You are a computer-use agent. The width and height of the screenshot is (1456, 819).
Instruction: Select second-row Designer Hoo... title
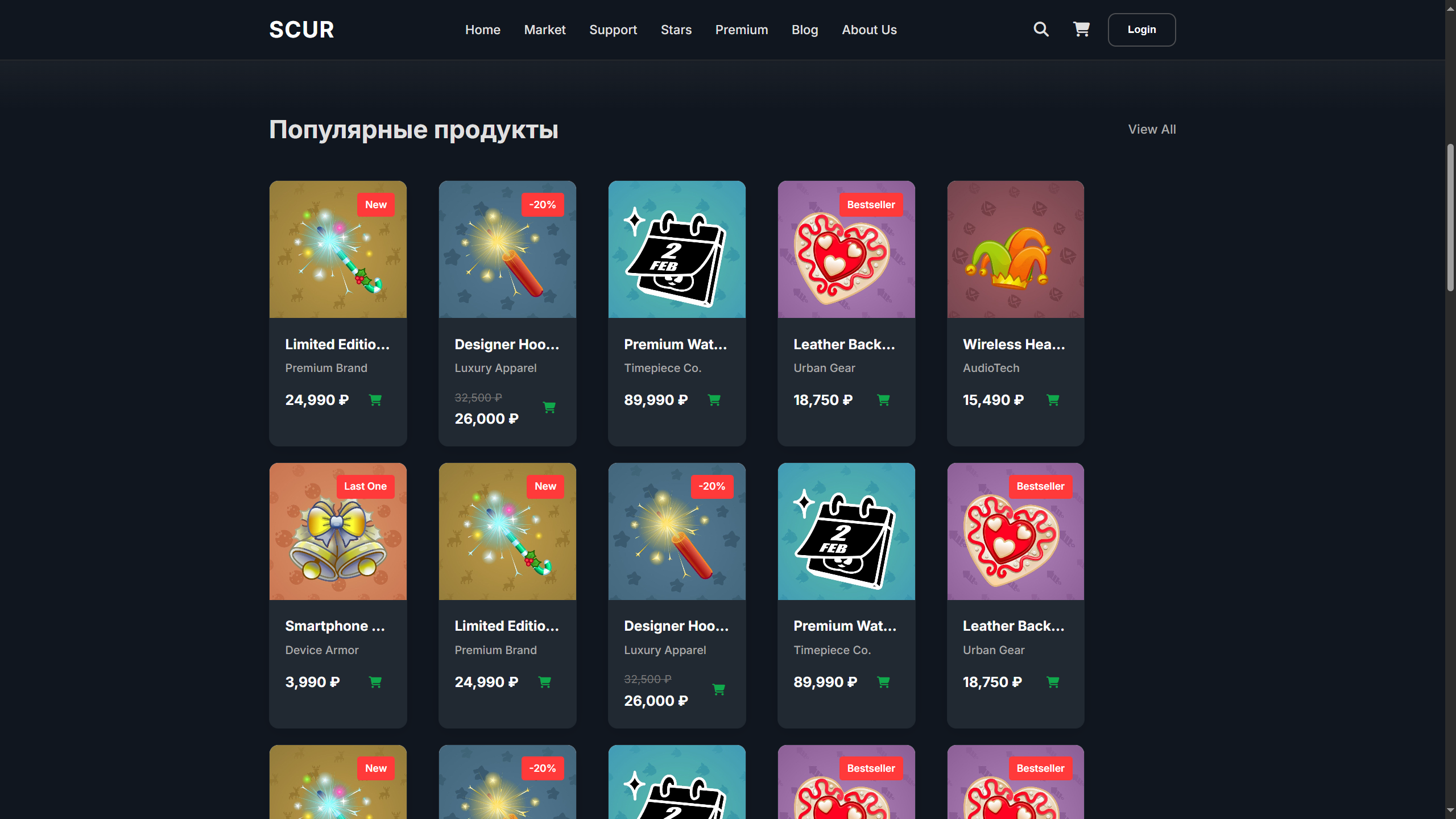(x=676, y=626)
